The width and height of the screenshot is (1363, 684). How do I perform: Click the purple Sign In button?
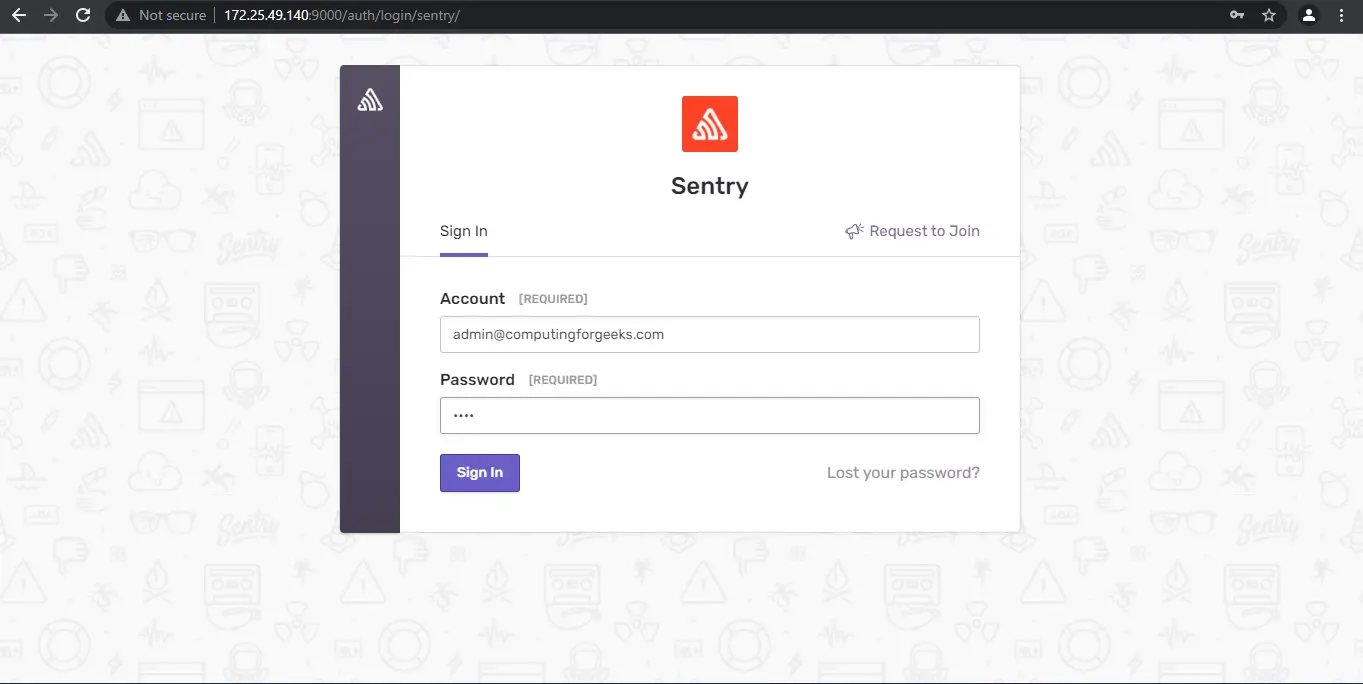coord(479,472)
